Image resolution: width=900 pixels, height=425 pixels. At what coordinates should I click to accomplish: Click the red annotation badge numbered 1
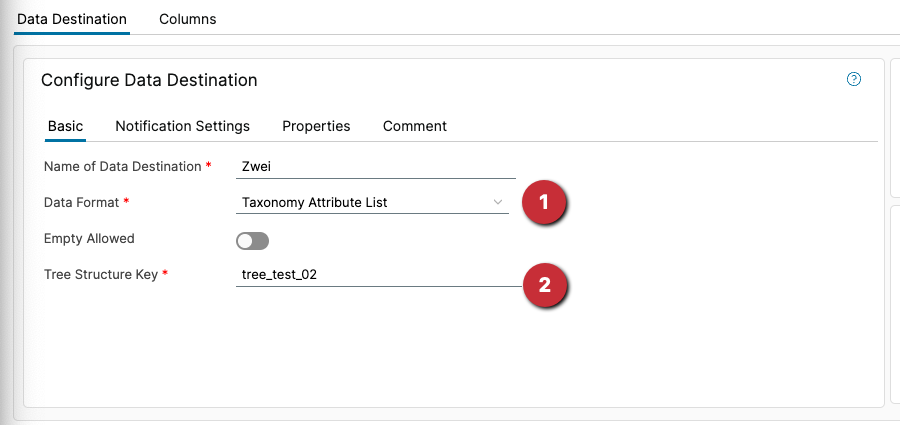click(544, 202)
